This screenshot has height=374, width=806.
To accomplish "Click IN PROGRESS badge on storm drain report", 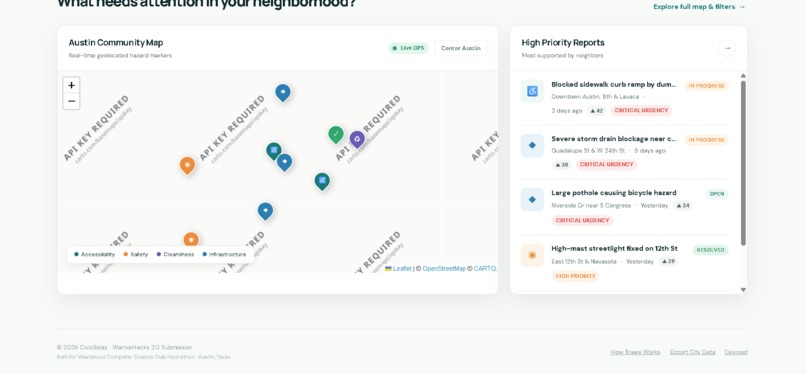I will pos(706,140).
